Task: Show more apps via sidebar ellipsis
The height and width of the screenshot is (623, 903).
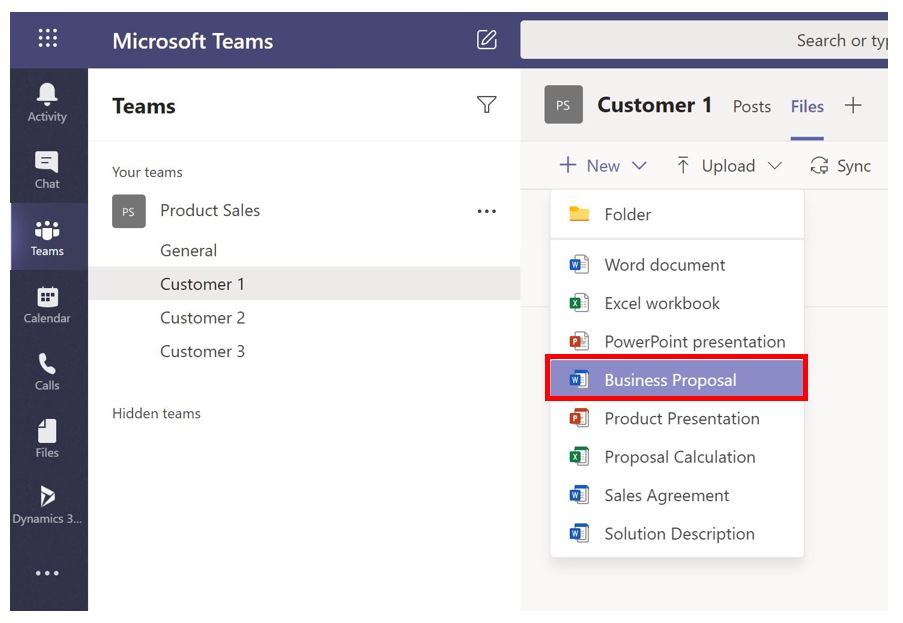Action: [x=47, y=573]
